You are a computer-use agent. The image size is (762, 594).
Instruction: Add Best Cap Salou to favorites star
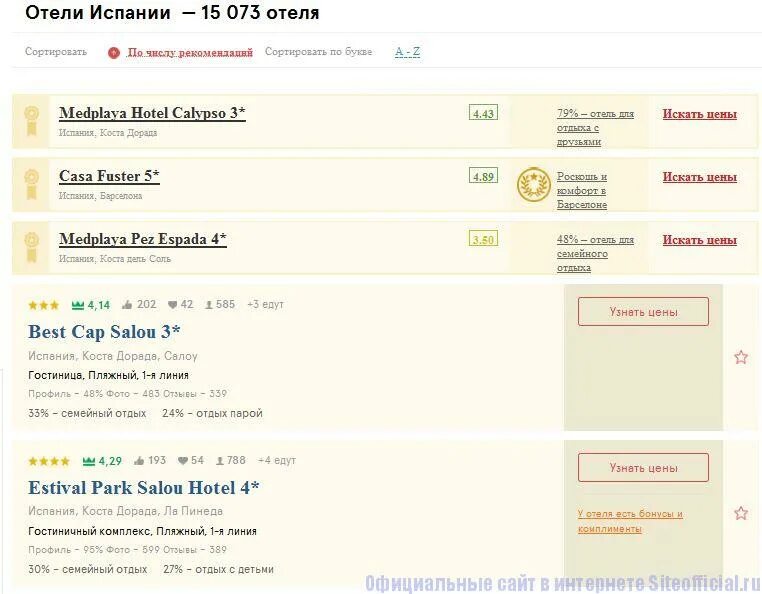point(741,357)
